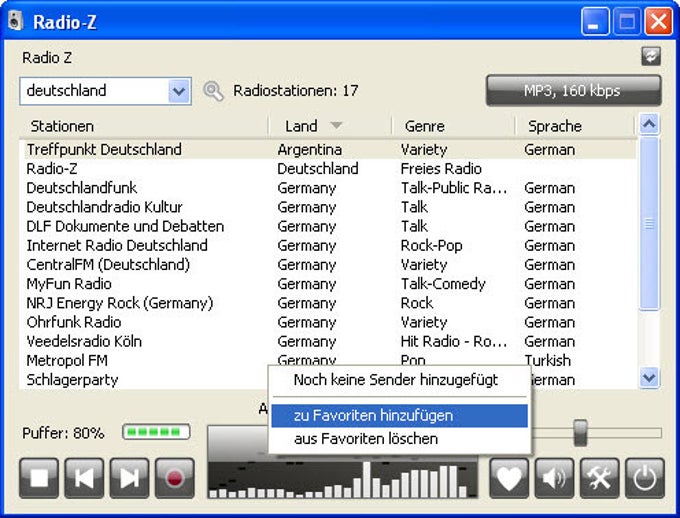The height and width of the screenshot is (518, 680).
Task: Click the speaker volume icon
Action: 554,478
